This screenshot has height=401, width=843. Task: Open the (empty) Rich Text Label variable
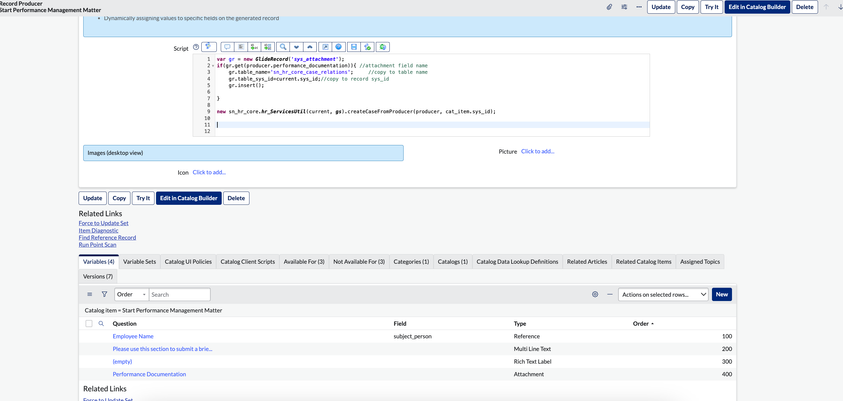(x=122, y=362)
